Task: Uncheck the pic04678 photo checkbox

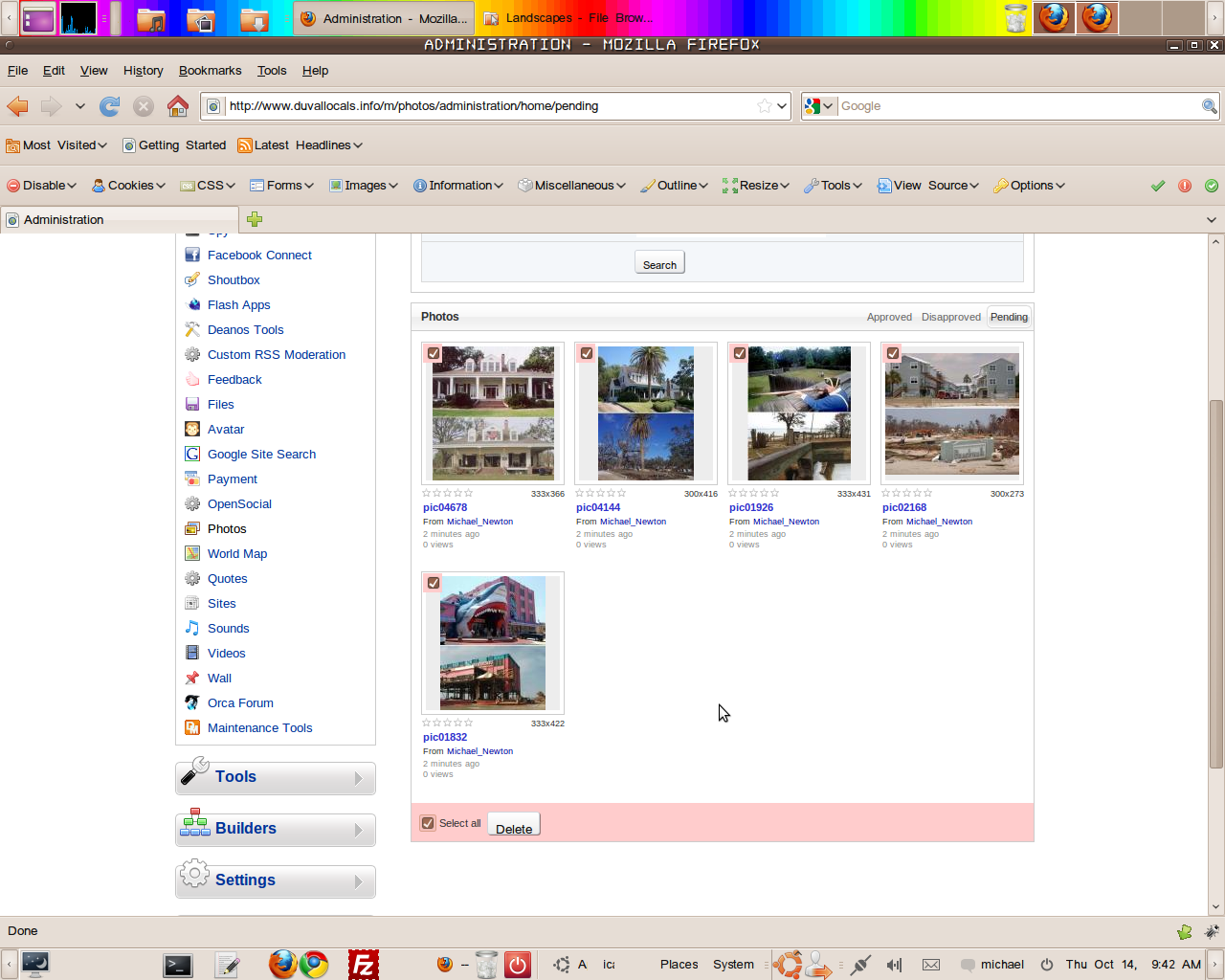Action: tap(434, 353)
